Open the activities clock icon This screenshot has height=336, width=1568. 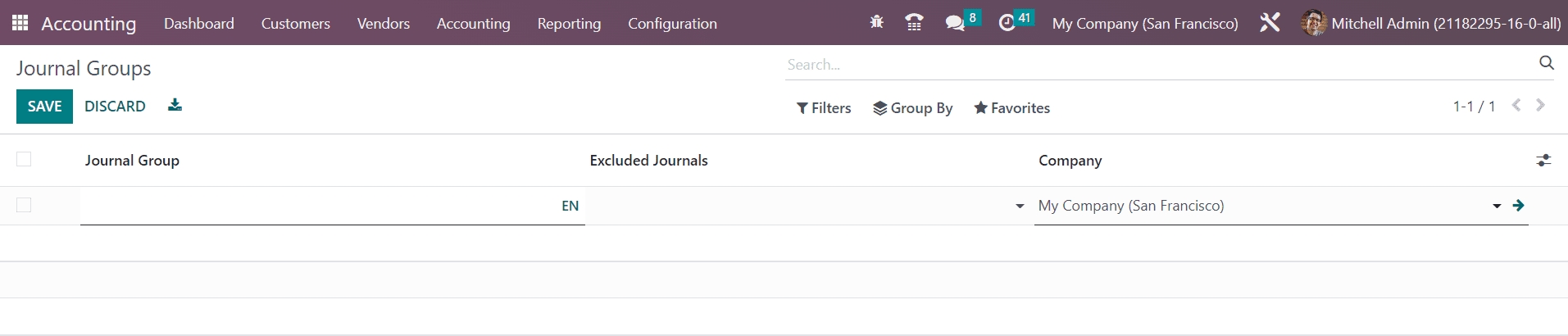click(x=1007, y=23)
